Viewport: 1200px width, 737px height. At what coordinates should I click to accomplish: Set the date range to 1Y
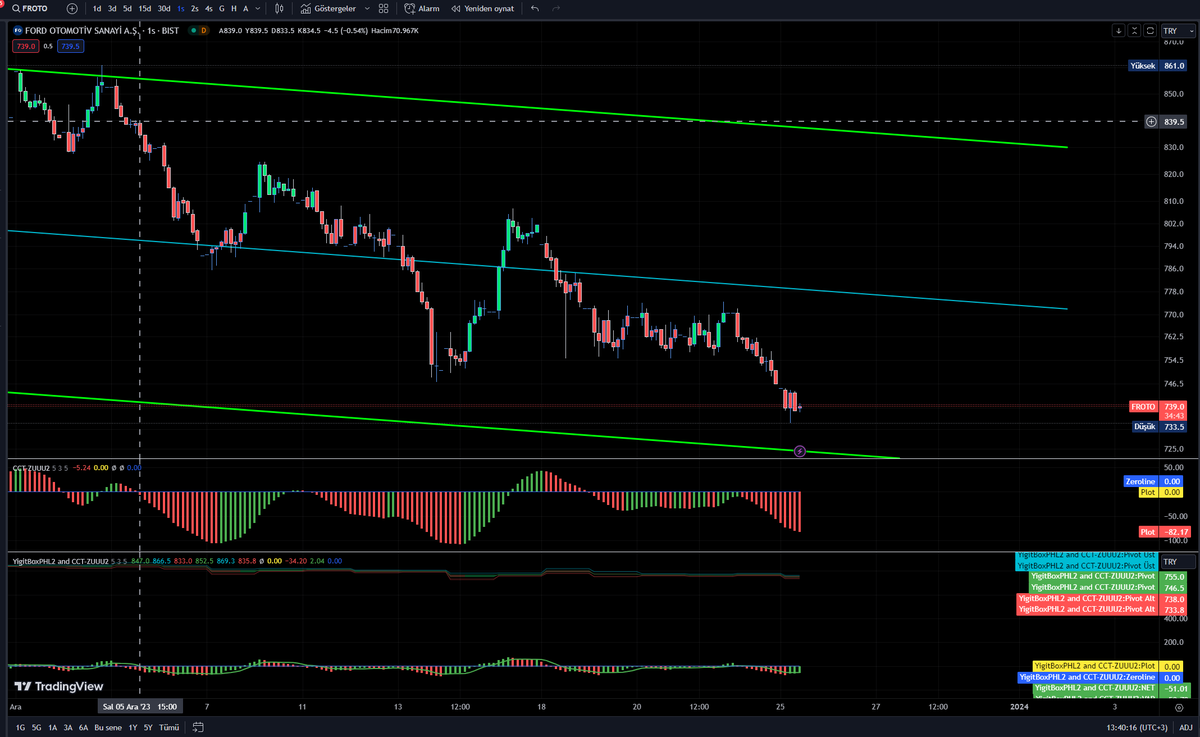tap(133, 727)
